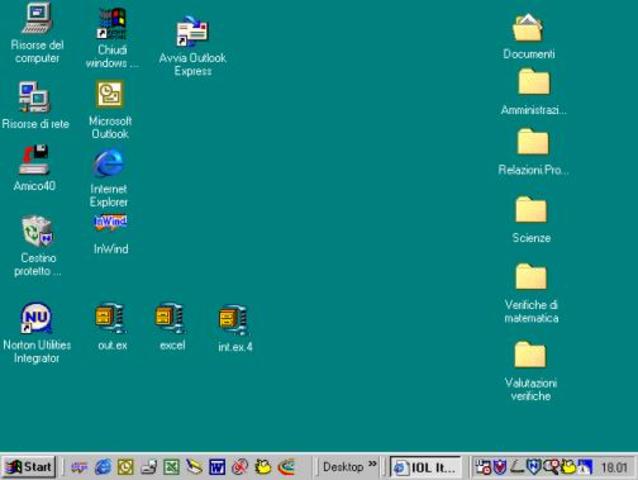The image size is (638, 480).
Task: Click the rainbow swirl Quick Launch icon
Action: click(x=286, y=467)
